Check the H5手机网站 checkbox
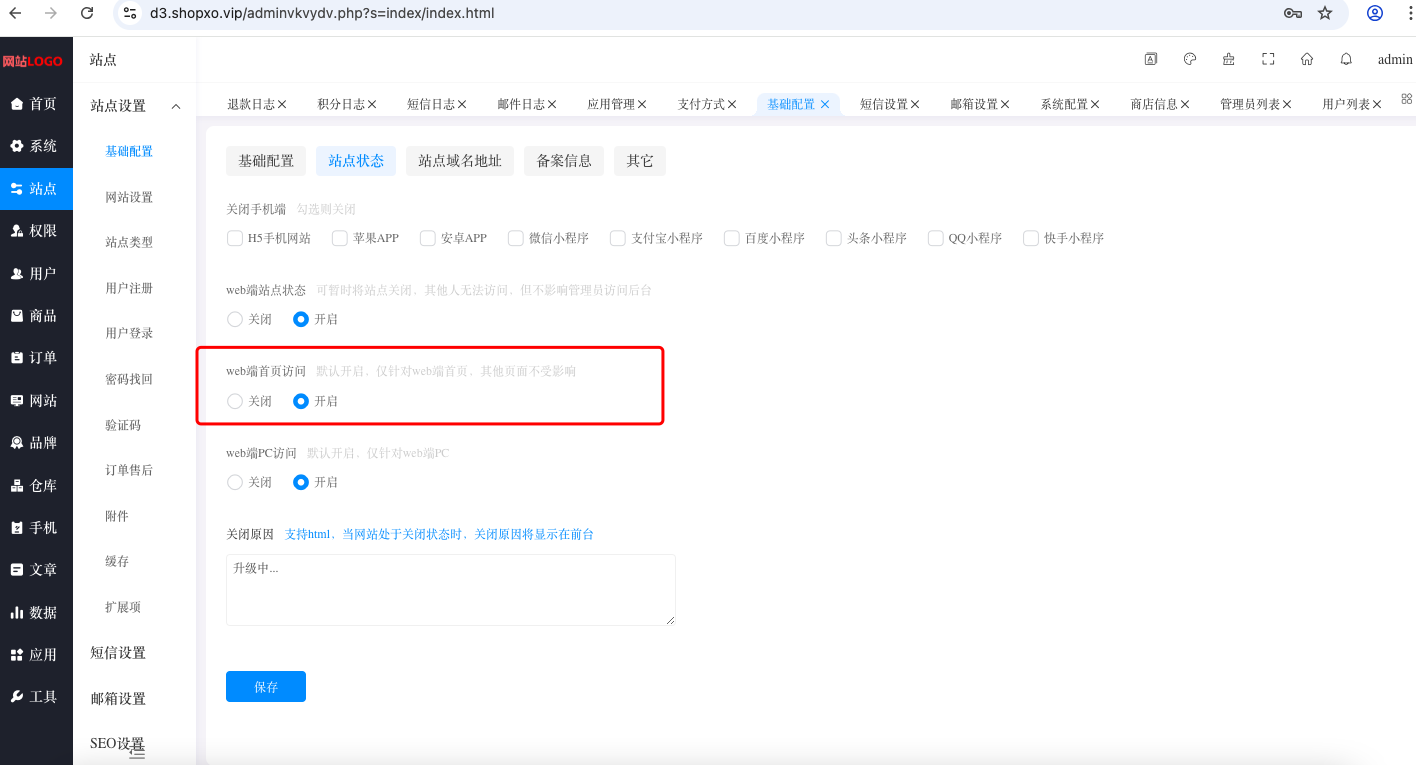The image size is (1416, 765). 235,238
